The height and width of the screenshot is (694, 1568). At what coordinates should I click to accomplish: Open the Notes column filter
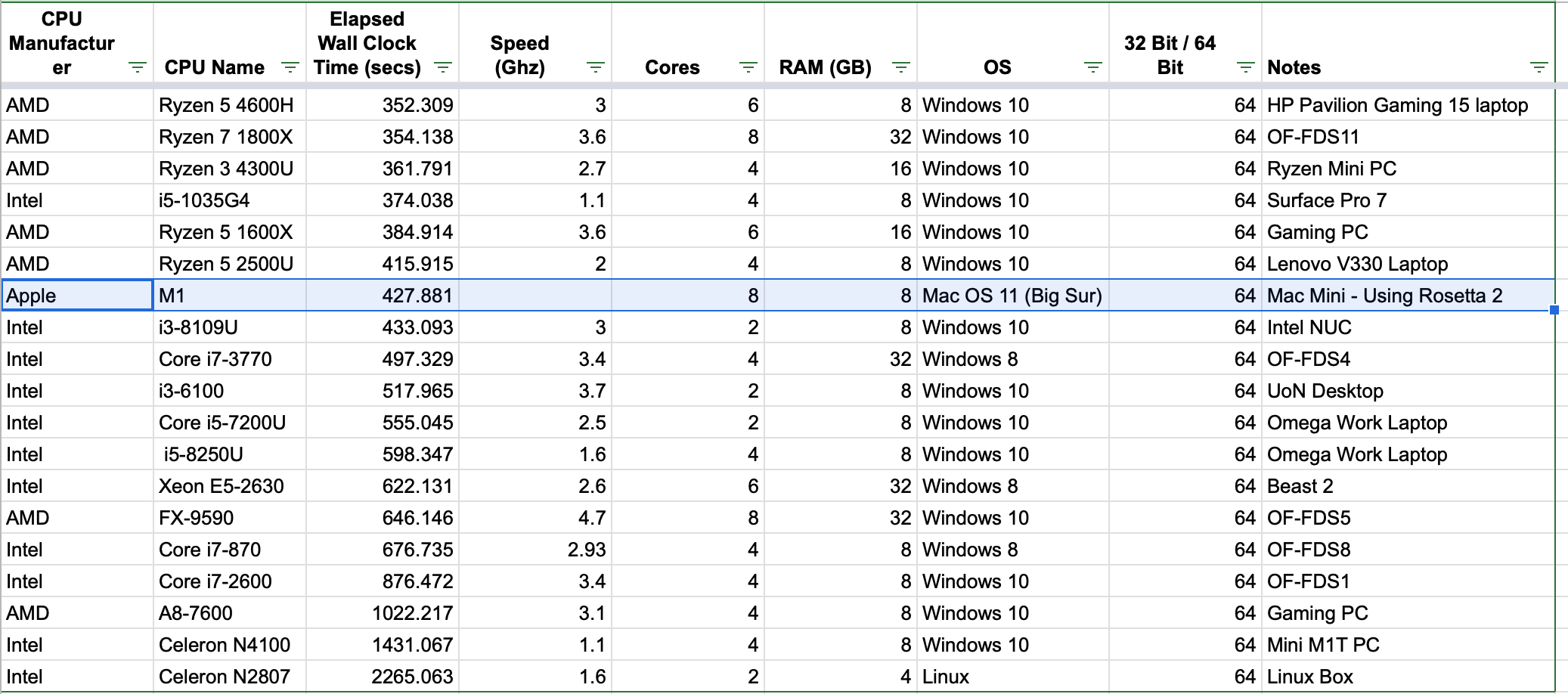point(1539,67)
